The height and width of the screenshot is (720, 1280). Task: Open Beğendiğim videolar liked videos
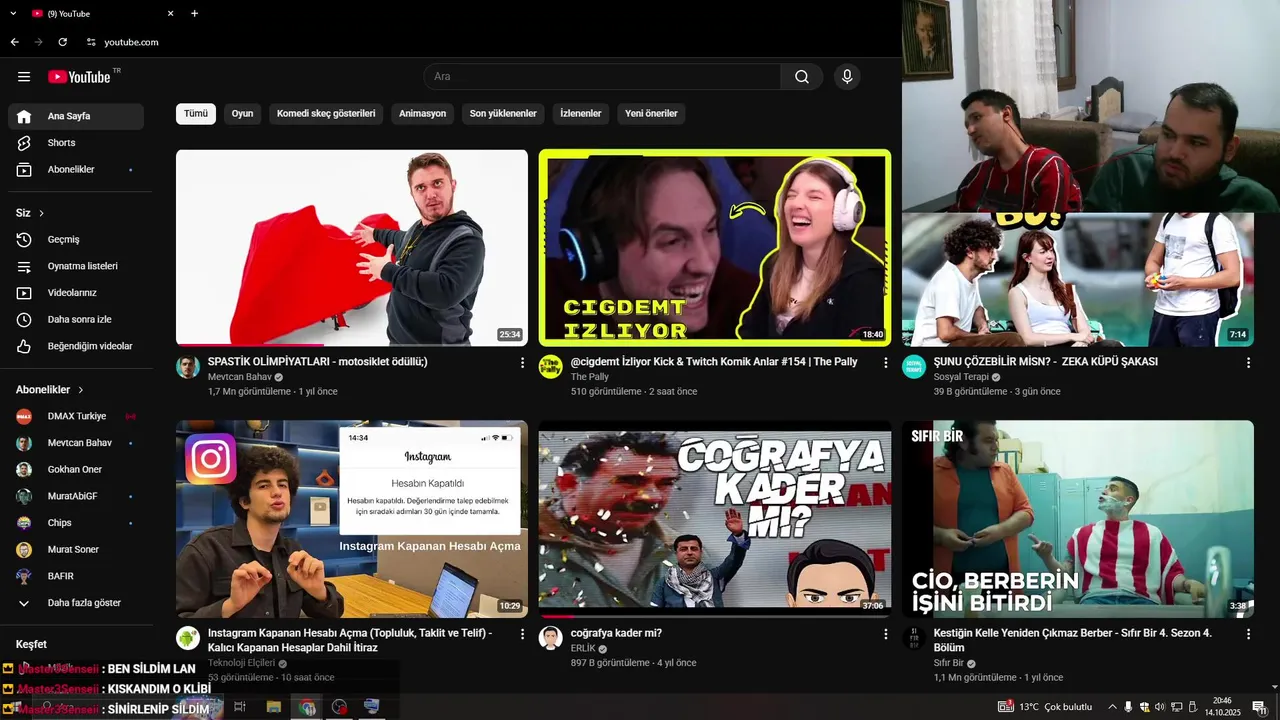point(76,346)
